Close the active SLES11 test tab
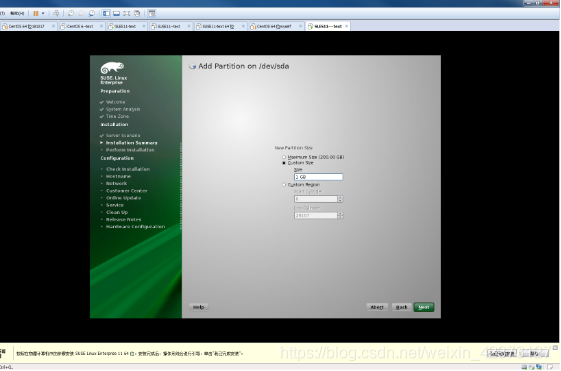561x371 pixels. click(x=346, y=26)
